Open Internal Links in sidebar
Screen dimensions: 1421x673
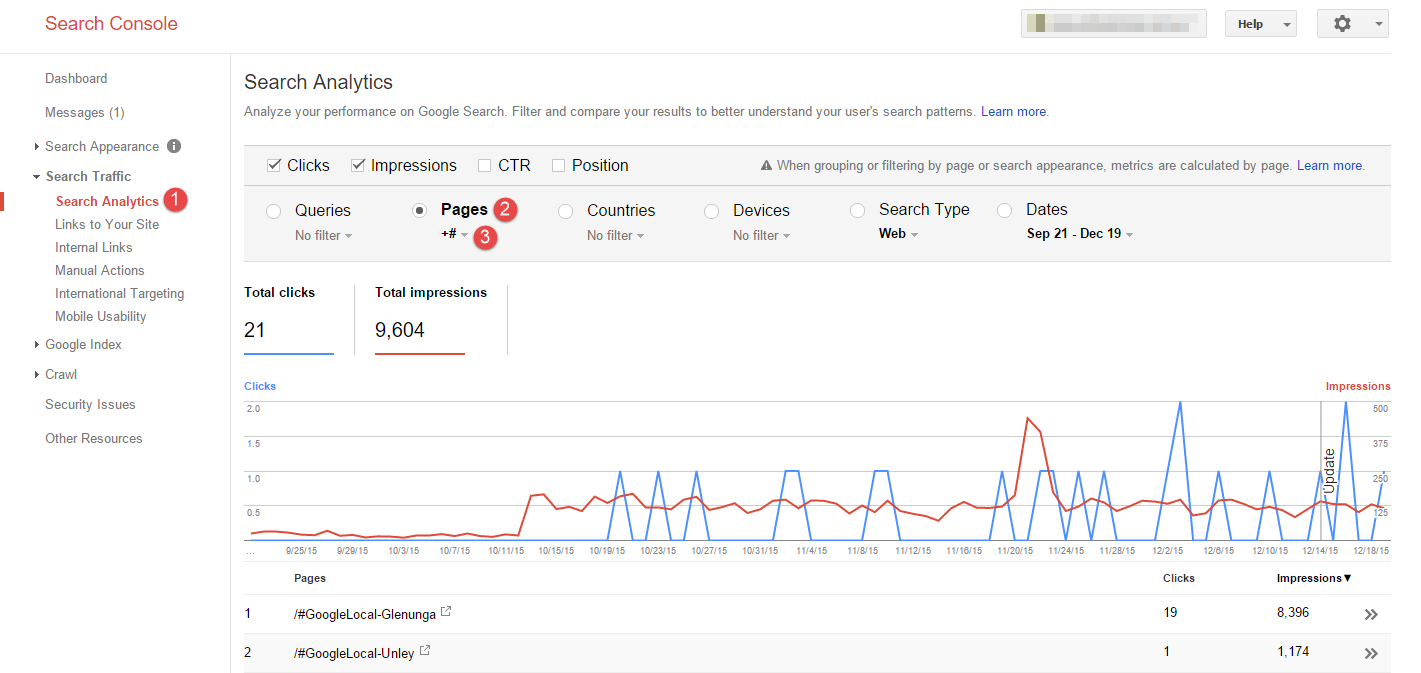pos(94,247)
